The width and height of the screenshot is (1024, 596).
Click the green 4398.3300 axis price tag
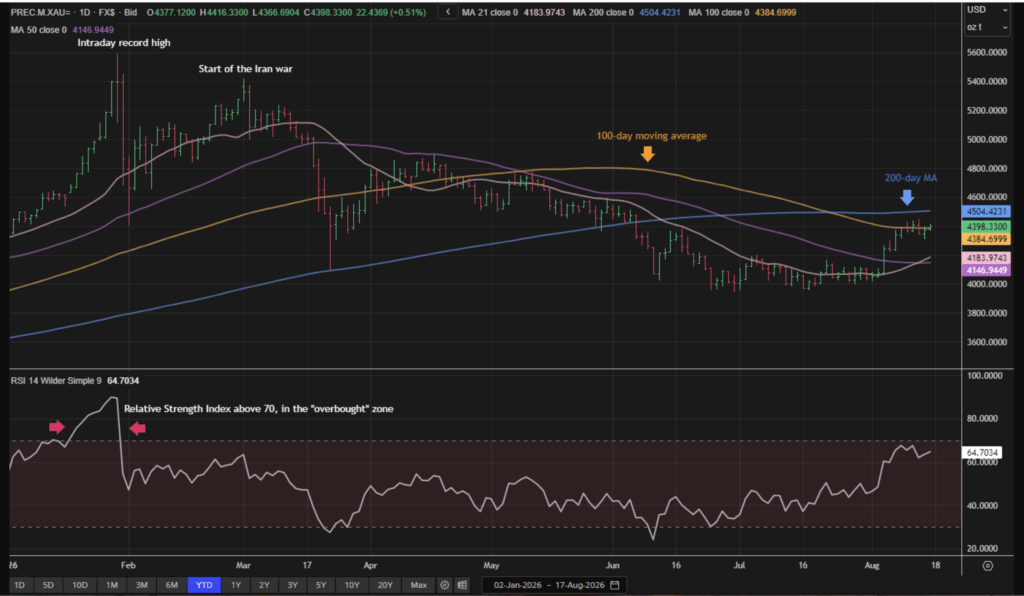click(986, 227)
